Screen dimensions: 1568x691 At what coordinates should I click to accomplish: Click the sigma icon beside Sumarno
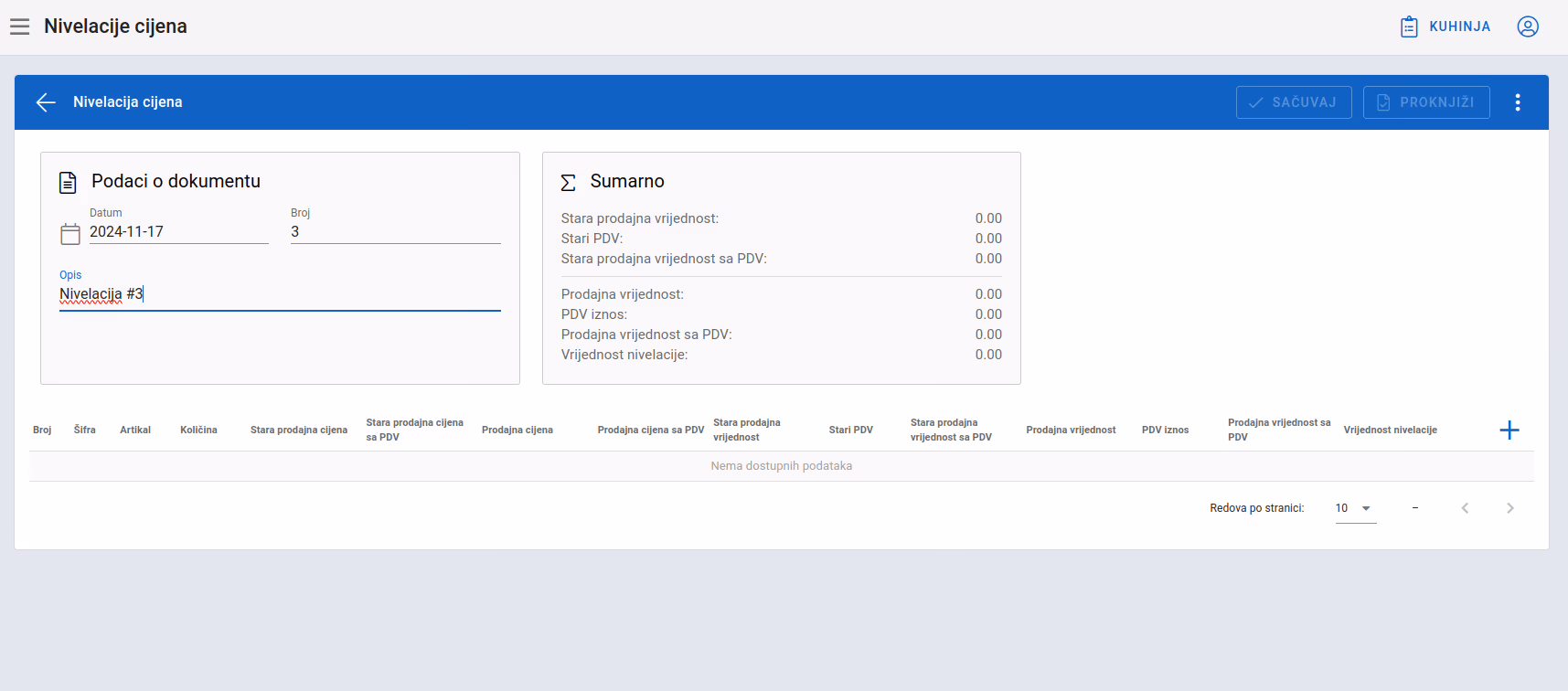tap(568, 182)
